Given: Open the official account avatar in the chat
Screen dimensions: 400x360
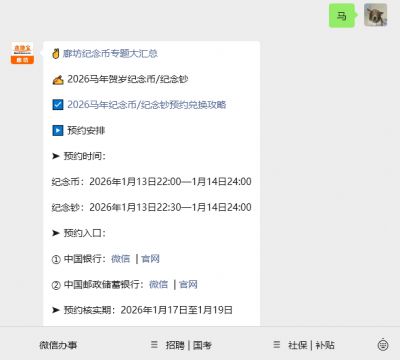Looking at the screenshot, I should point(22,53).
